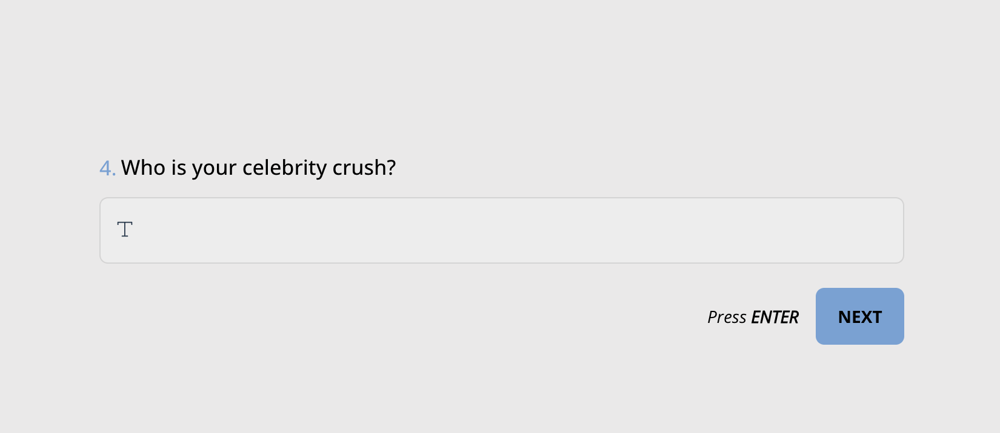
Task: Activate the field via its "T" placeholder icon
Action: 125,230
